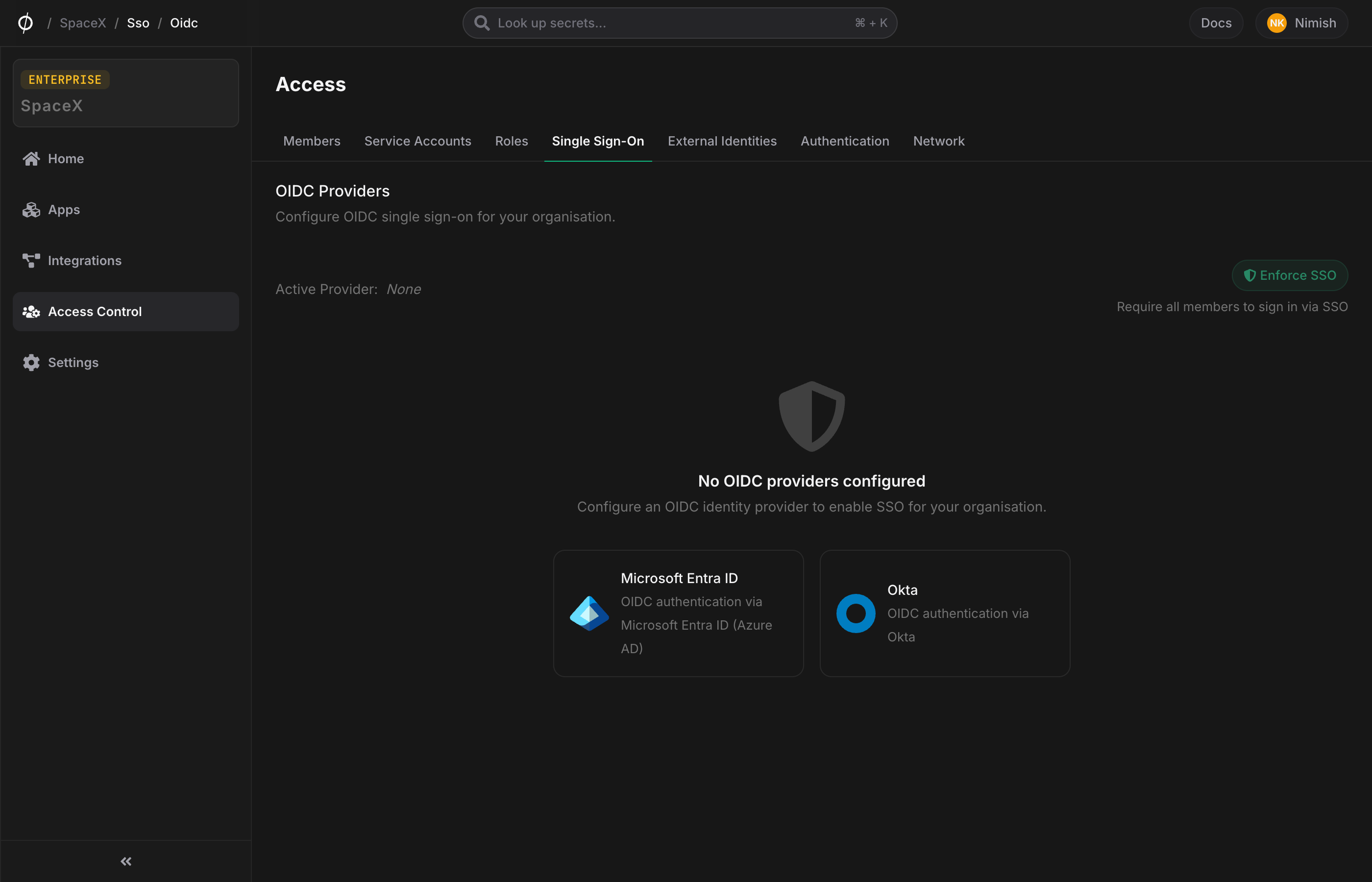Collapse the sidebar with the double chevron
The width and height of the screenshot is (1372, 882).
125,861
